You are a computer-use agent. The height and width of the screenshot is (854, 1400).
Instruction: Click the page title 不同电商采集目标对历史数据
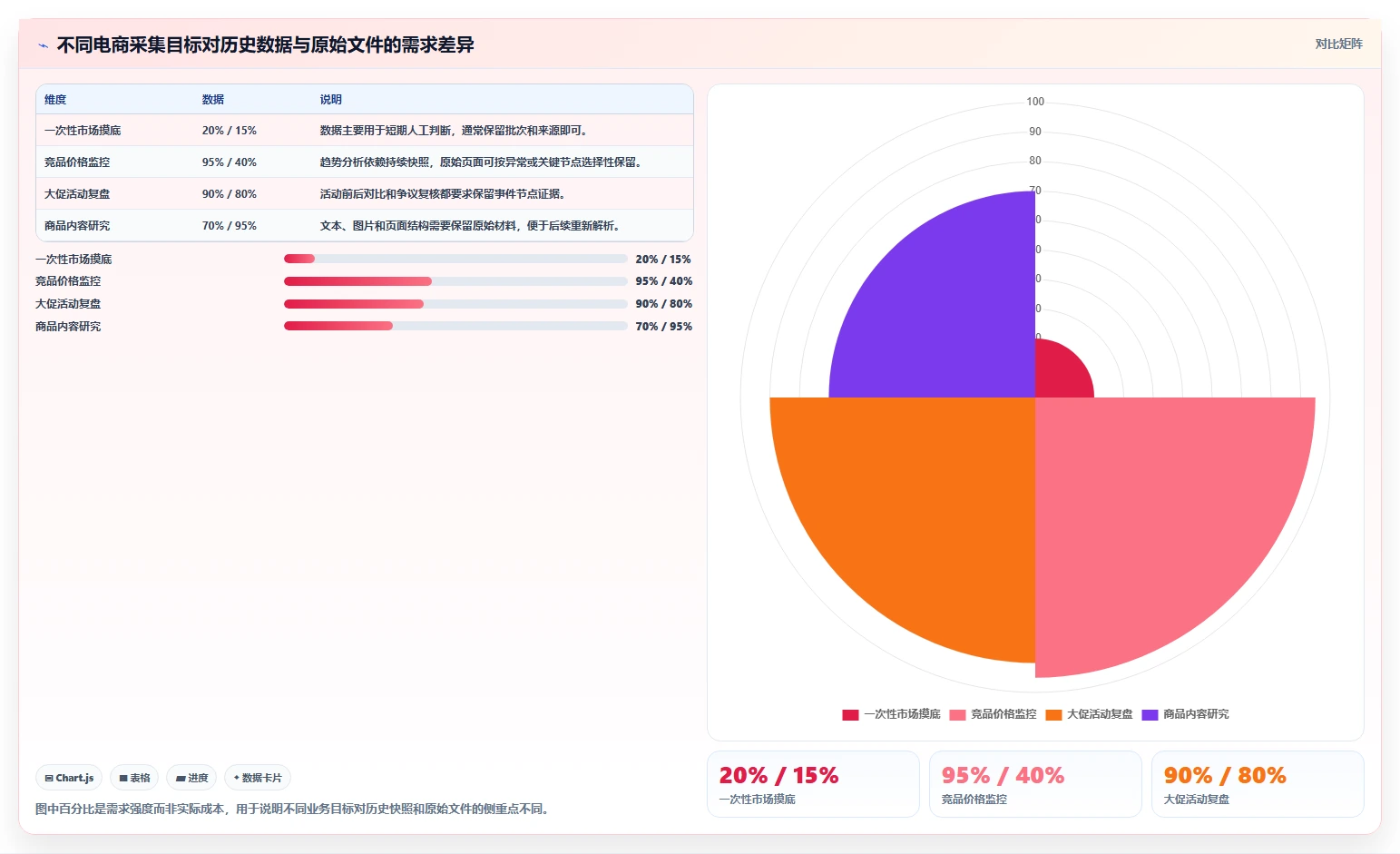pos(265,45)
